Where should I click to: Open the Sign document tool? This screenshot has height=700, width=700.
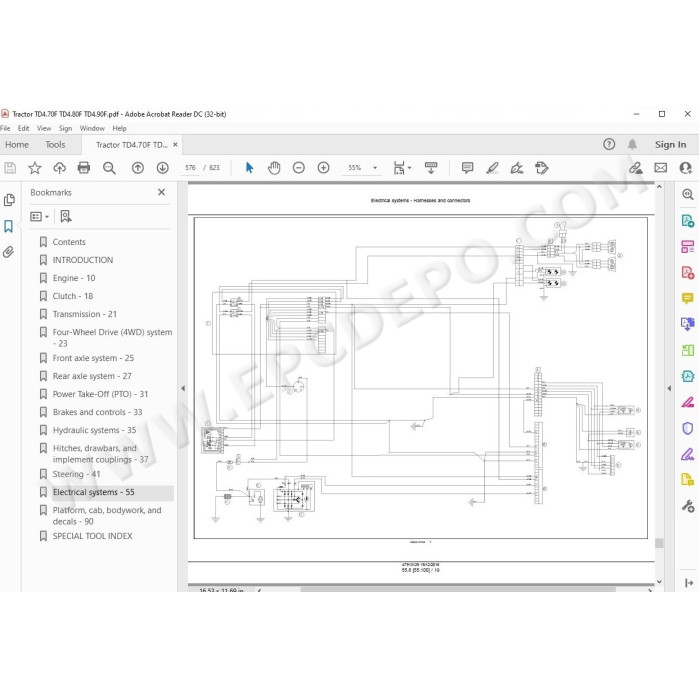(517, 168)
